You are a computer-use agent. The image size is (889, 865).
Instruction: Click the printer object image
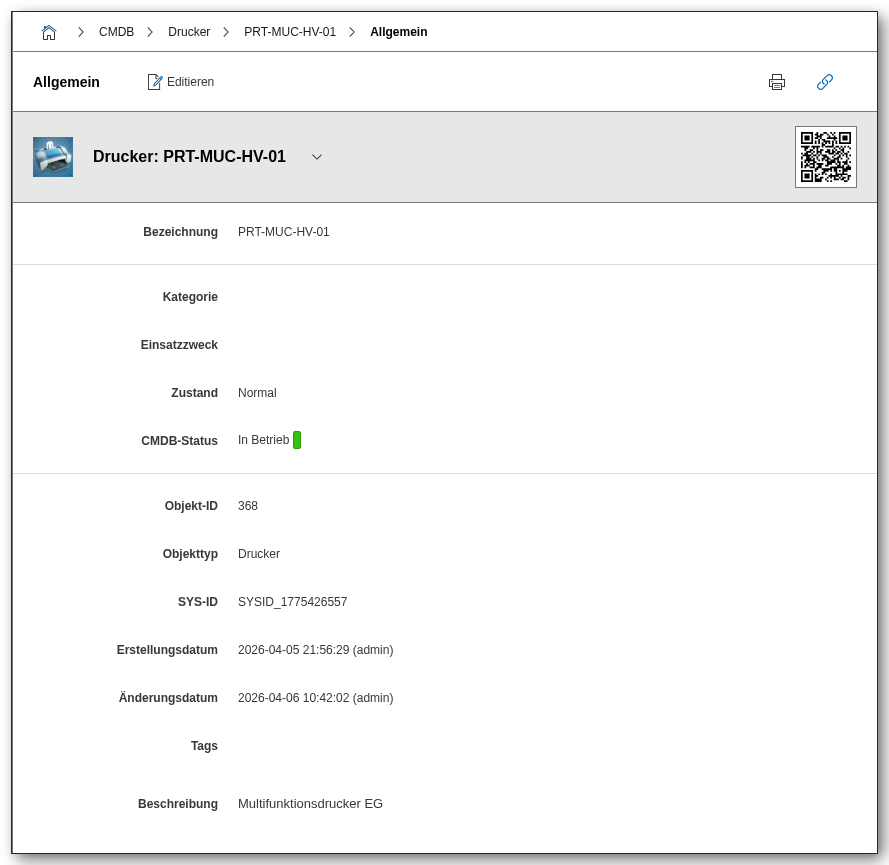[x=53, y=157]
